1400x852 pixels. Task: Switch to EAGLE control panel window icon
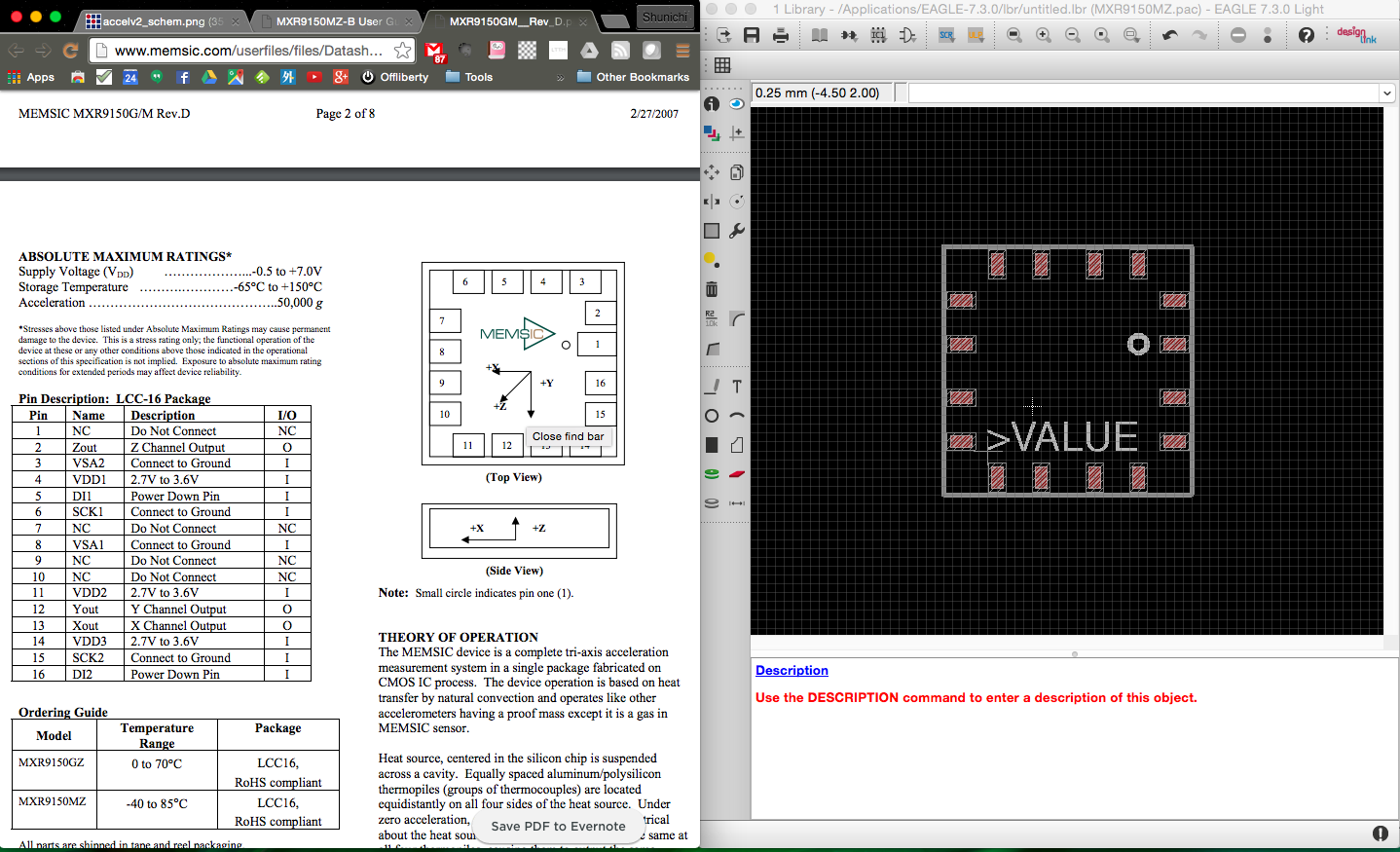(x=723, y=35)
